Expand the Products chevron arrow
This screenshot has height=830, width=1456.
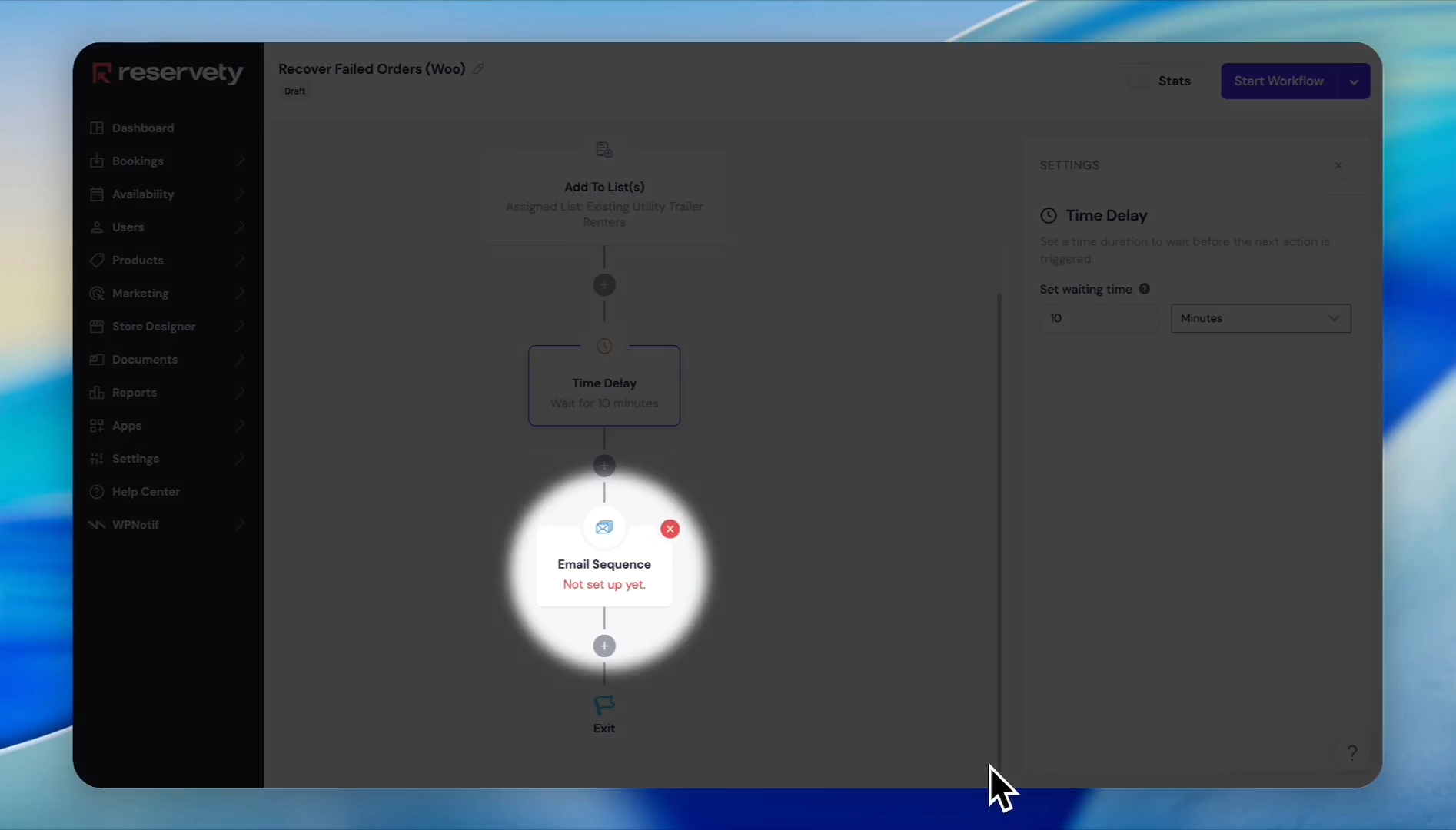(x=240, y=260)
